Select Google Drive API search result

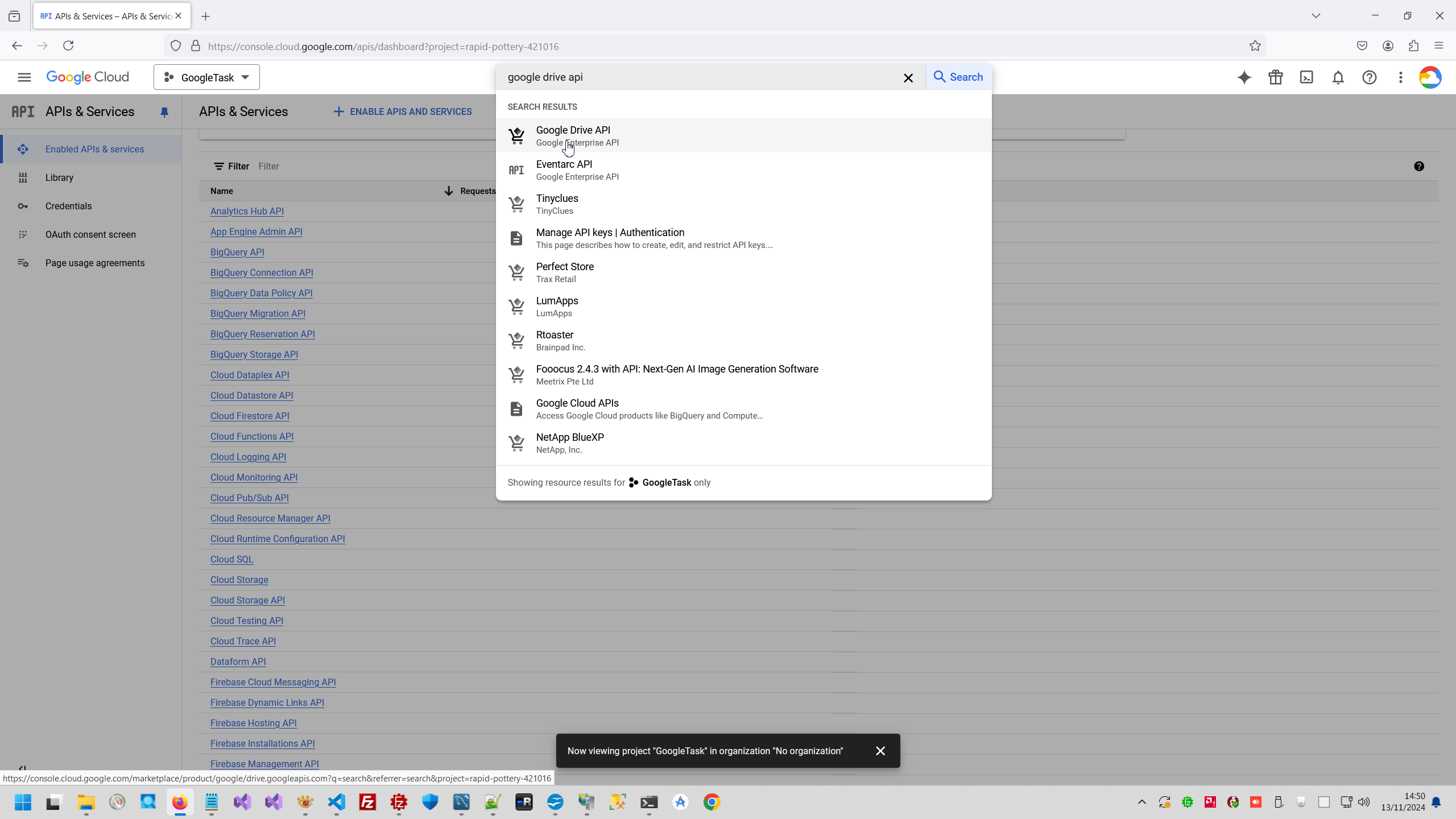tap(573, 135)
